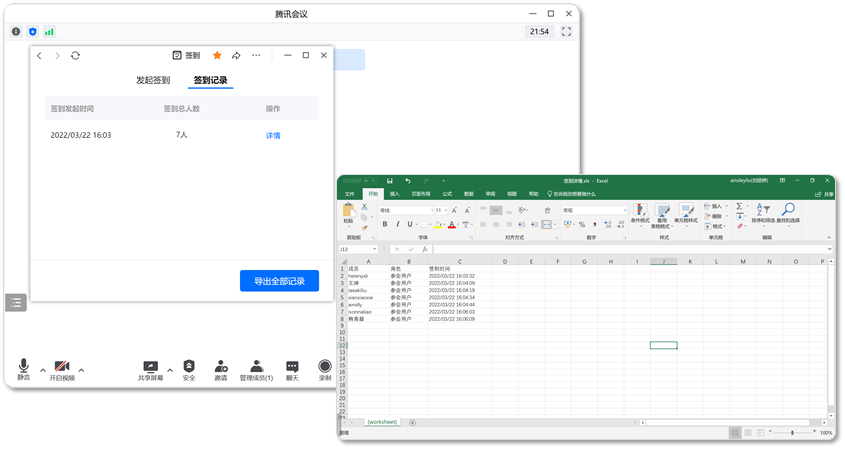Click the yellow fill color swatch
This screenshot has width=845, height=449.
[438, 225]
